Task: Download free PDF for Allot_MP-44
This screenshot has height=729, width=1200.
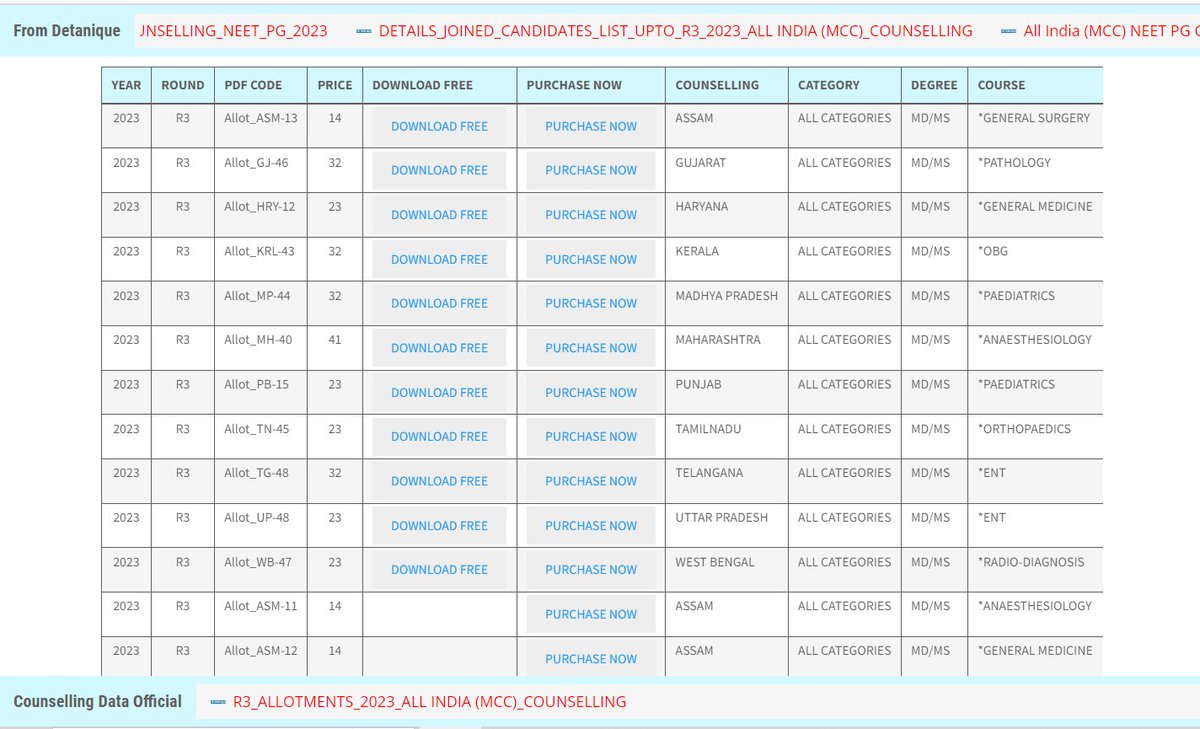Action: [x=439, y=303]
